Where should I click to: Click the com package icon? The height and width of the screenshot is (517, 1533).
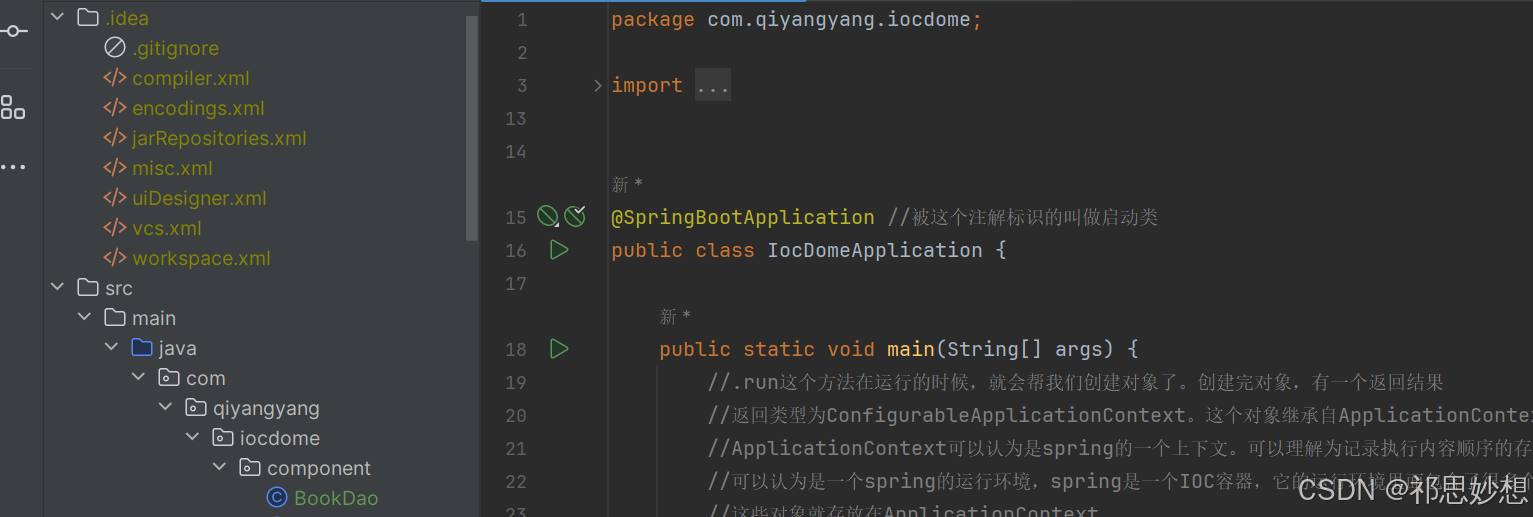[x=169, y=378]
